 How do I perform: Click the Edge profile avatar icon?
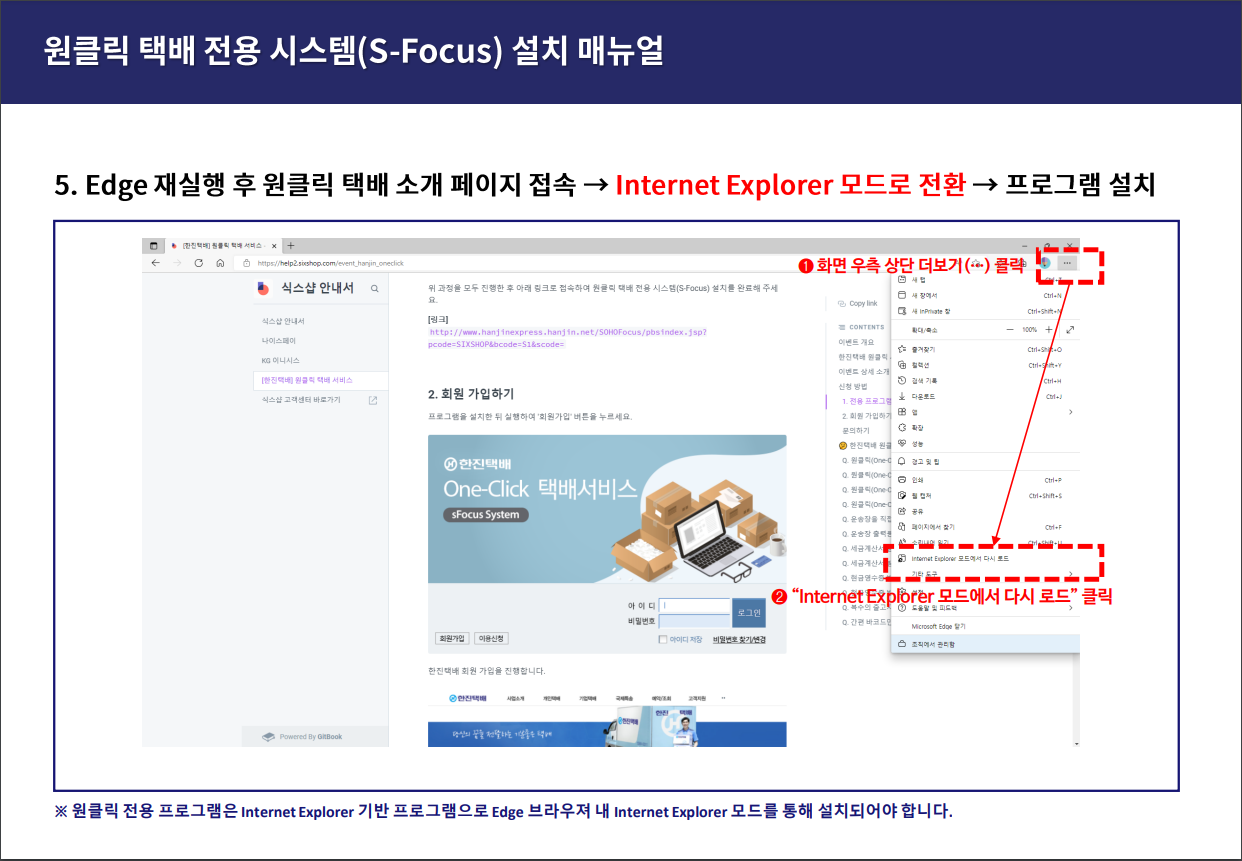1046,262
